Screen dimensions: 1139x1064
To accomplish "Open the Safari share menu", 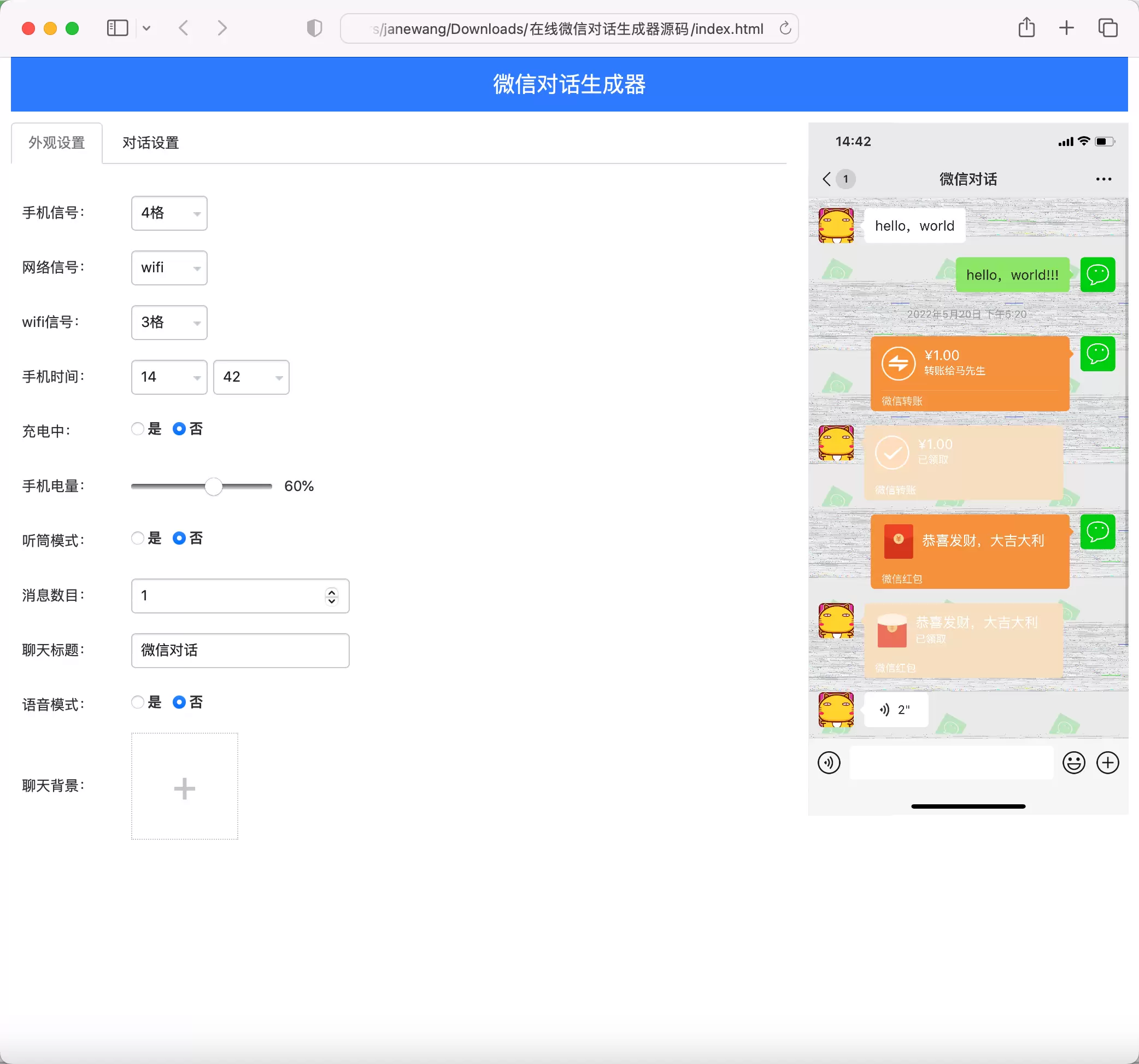I will [1027, 27].
